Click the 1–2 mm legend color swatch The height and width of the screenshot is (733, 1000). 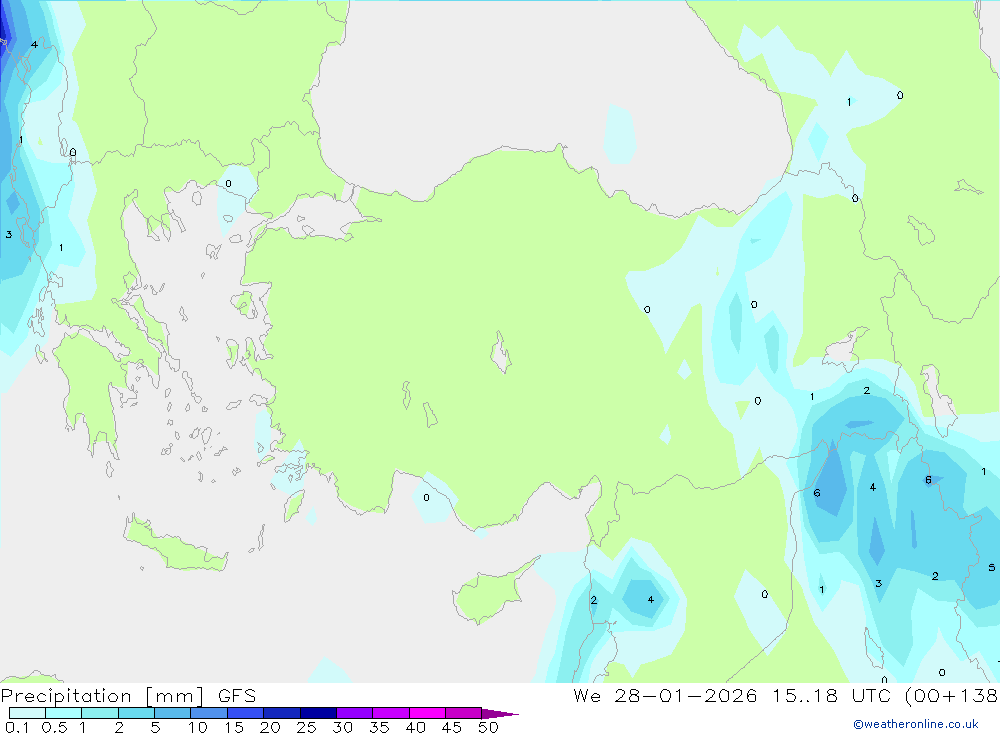(x=100, y=713)
